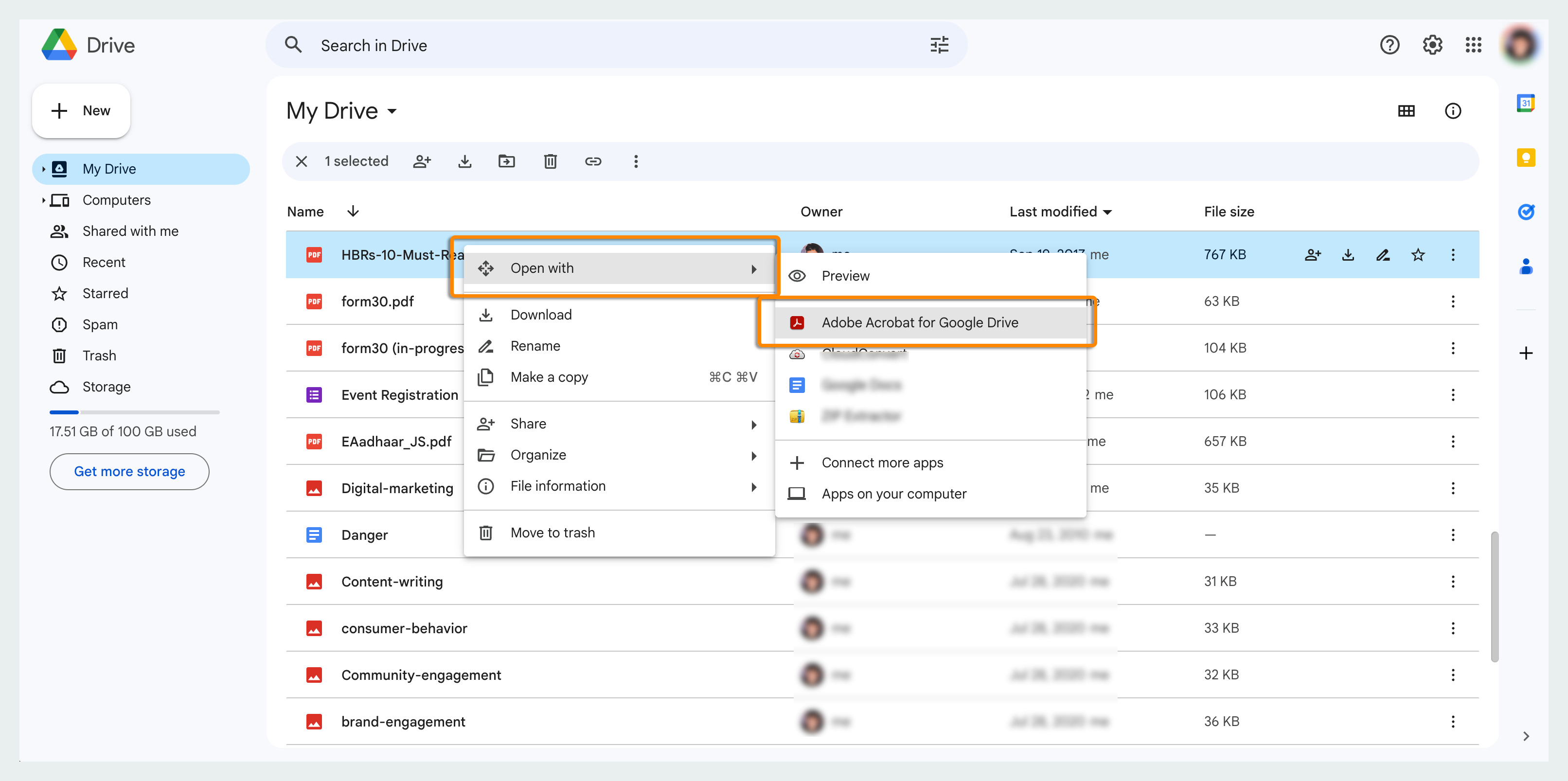Image resolution: width=1568 pixels, height=781 pixels.
Task: Open the My Drive dropdown
Action: click(x=393, y=111)
